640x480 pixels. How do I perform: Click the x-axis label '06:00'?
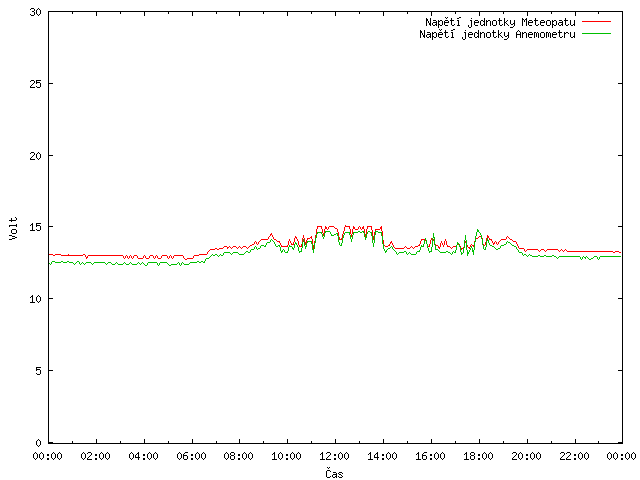[x=191, y=456]
